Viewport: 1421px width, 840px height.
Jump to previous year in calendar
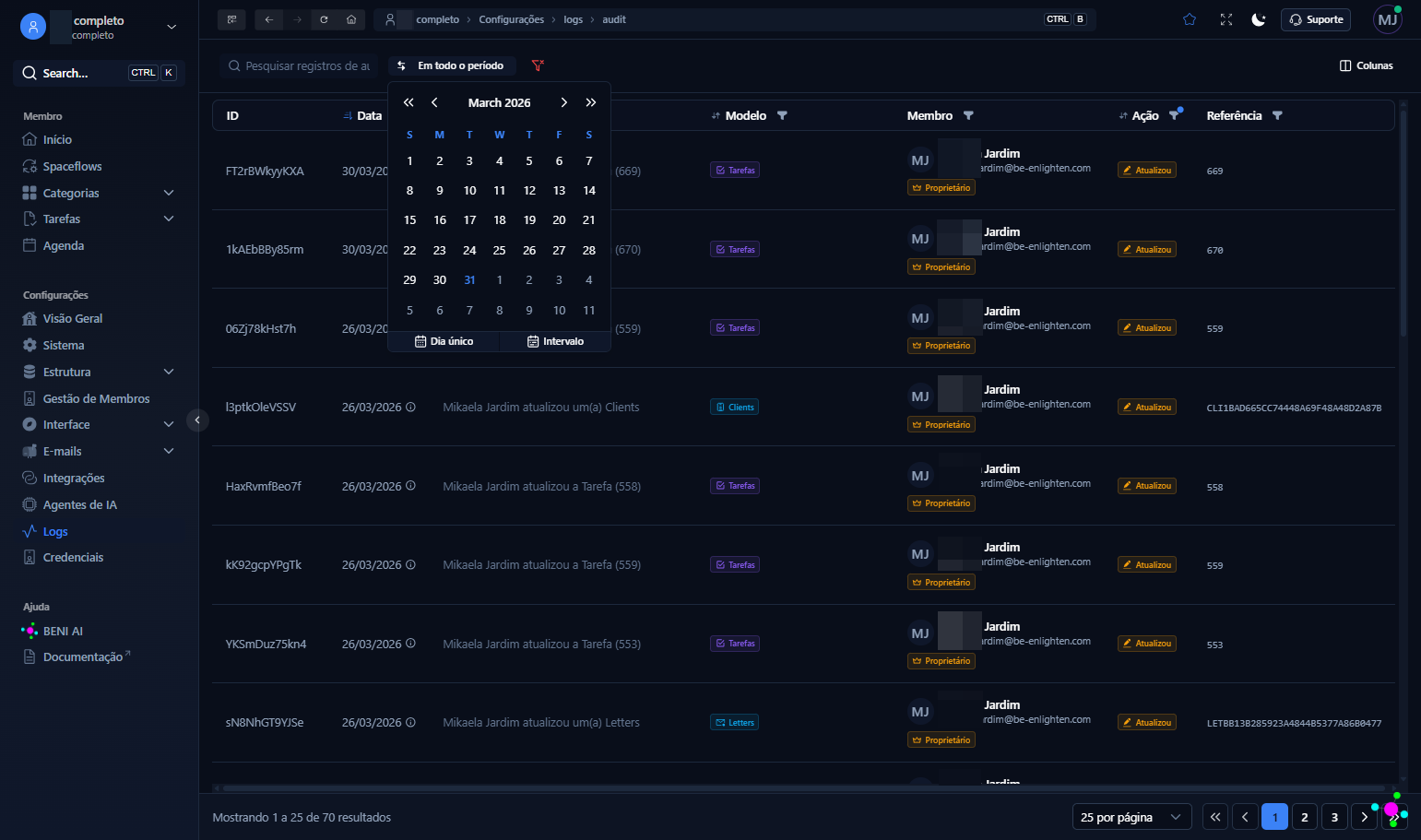click(409, 102)
